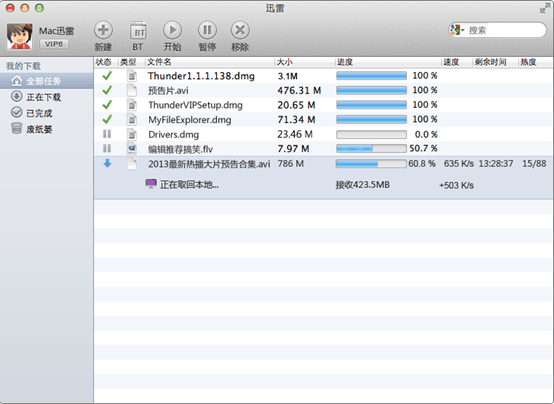Click the video file icon for 编辑推荐搞笑.flv
This screenshot has width=554, height=404.
coord(132,148)
